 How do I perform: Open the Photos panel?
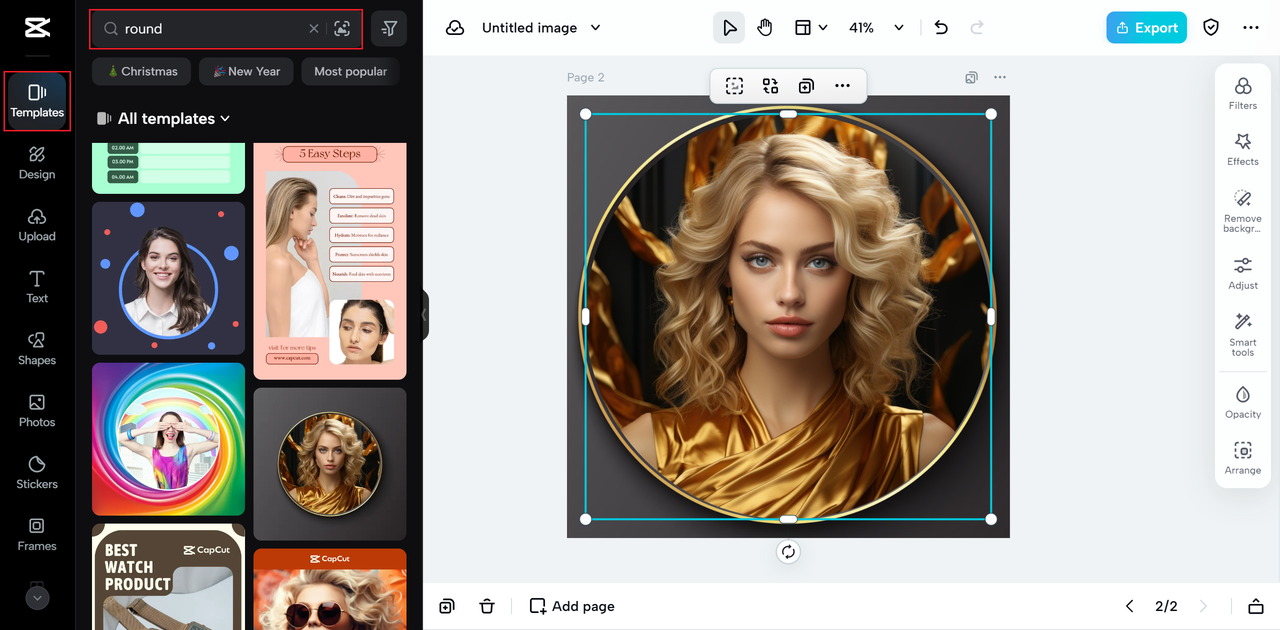click(37, 411)
